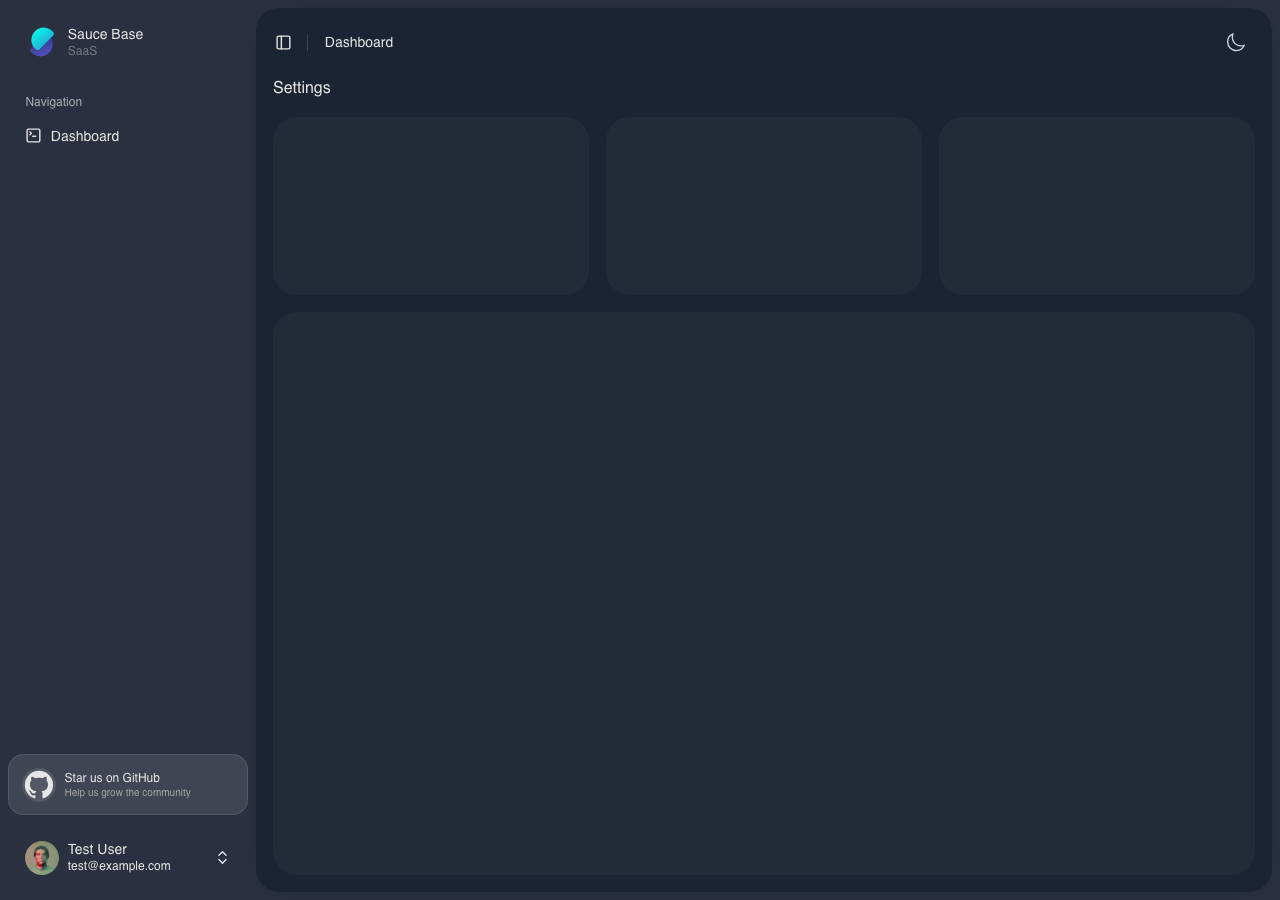Click the Dashboard sidebar navigation icon
This screenshot has height=900, width=1280.
[x=33, y=135]
